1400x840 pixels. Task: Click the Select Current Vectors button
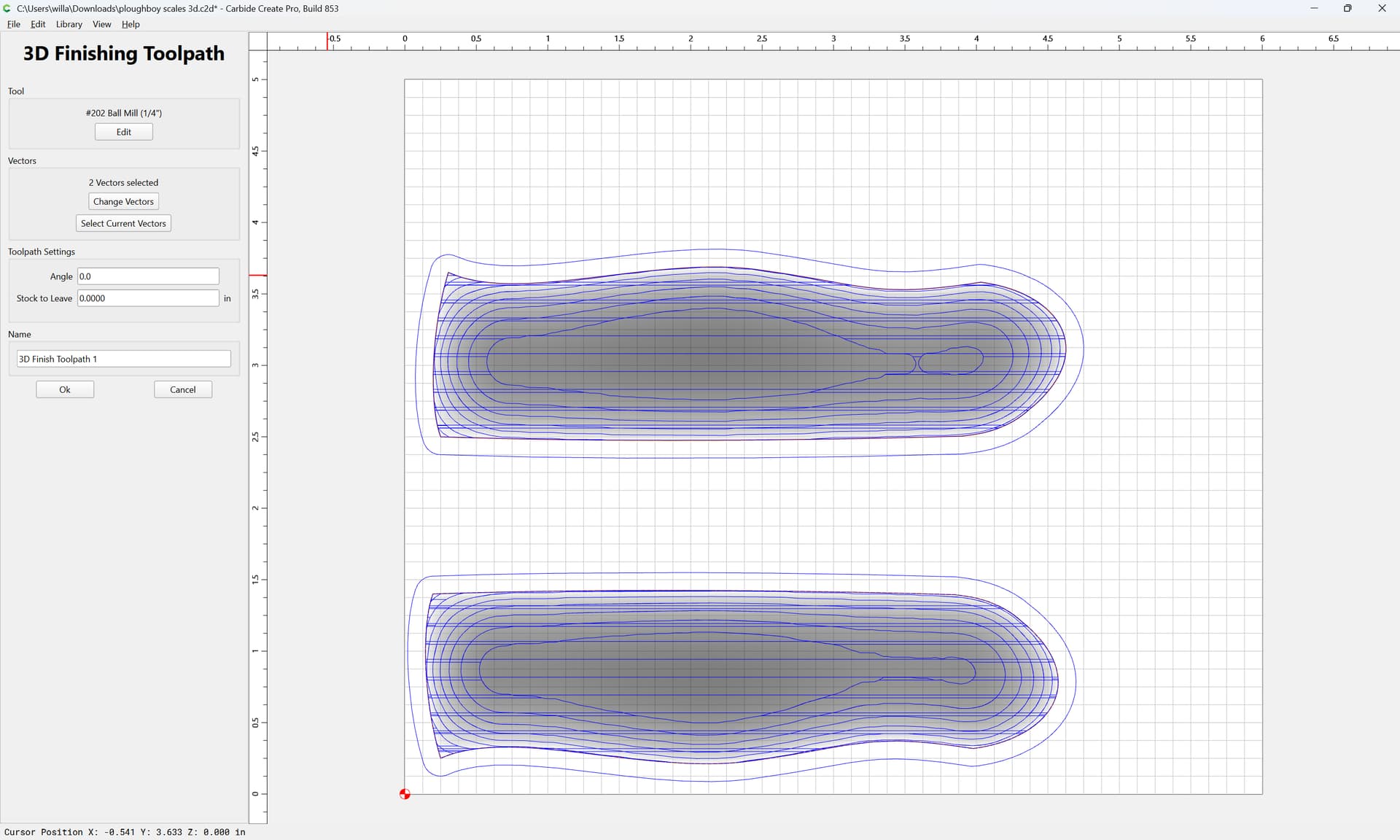click(x=123, y=223)
